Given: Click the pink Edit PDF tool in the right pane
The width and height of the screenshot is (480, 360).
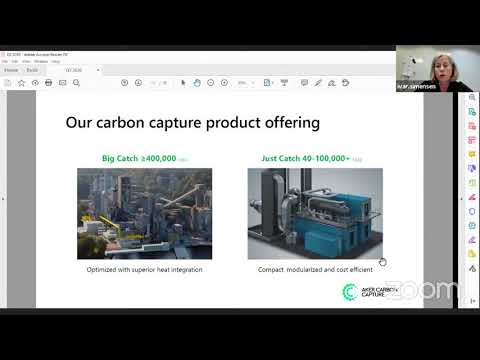Looking at the screenshot, I should click(472, 140).
